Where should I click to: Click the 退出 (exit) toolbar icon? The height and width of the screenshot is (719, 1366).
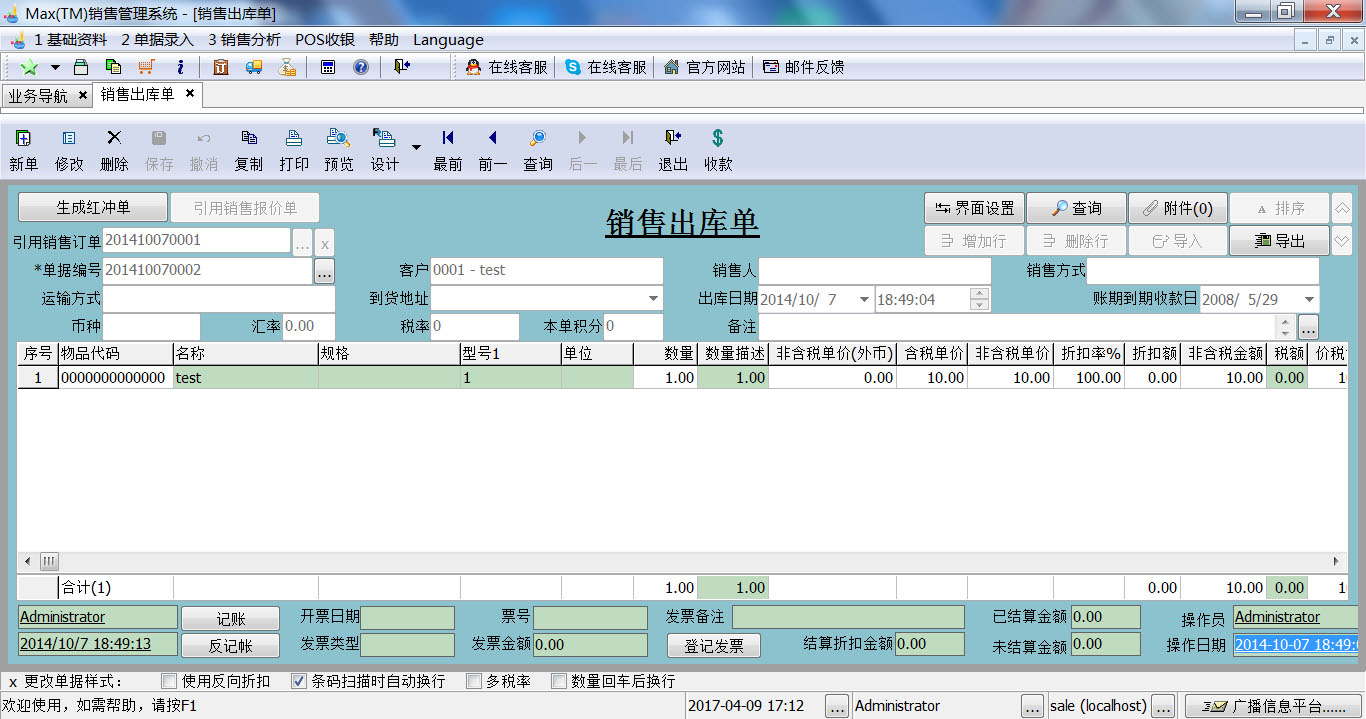pyautogui.click(x=672, y=139)
